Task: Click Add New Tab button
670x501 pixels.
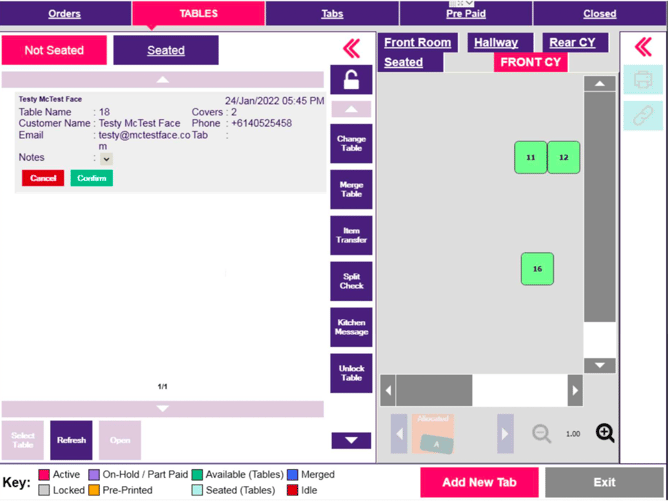Action: (x=477, y=482)
